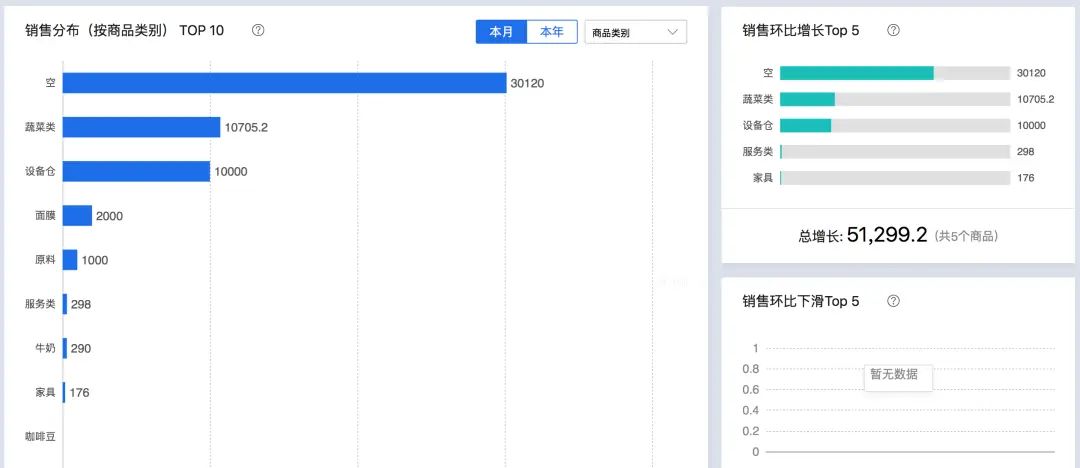Click the (共5个商品) note
The height and width of the screenshot is (468, 1080).
[x=966, y=236]
